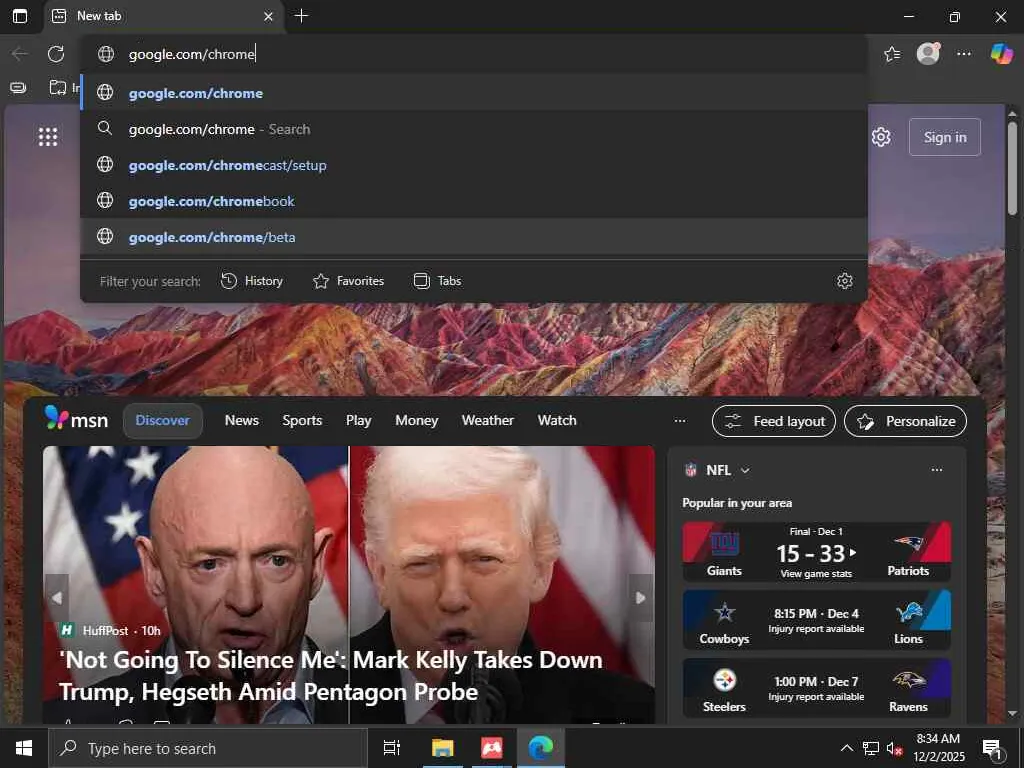The width and height of the screenshot is (1024, 768).
Task: Open the profile avatar icon
Action: [x=928, y=53]
